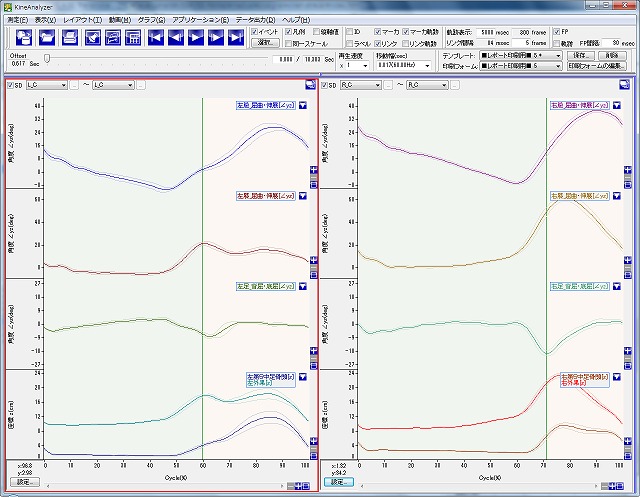Toggle SD checkbox in left panel

pos(10,85)
